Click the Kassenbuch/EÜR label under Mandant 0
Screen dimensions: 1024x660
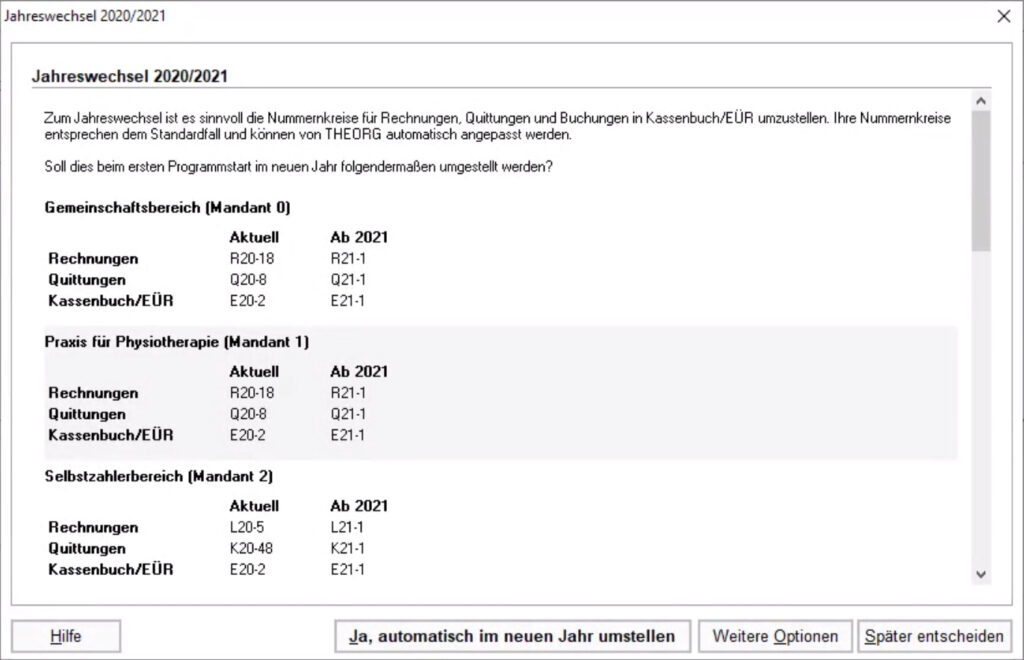[110, 301]
